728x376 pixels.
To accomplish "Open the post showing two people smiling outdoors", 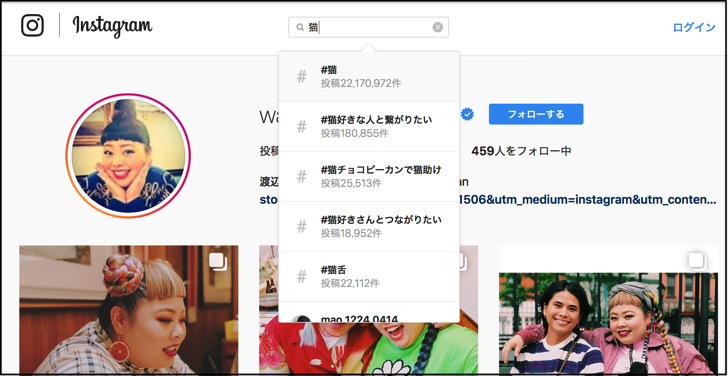I will point(608,310).
